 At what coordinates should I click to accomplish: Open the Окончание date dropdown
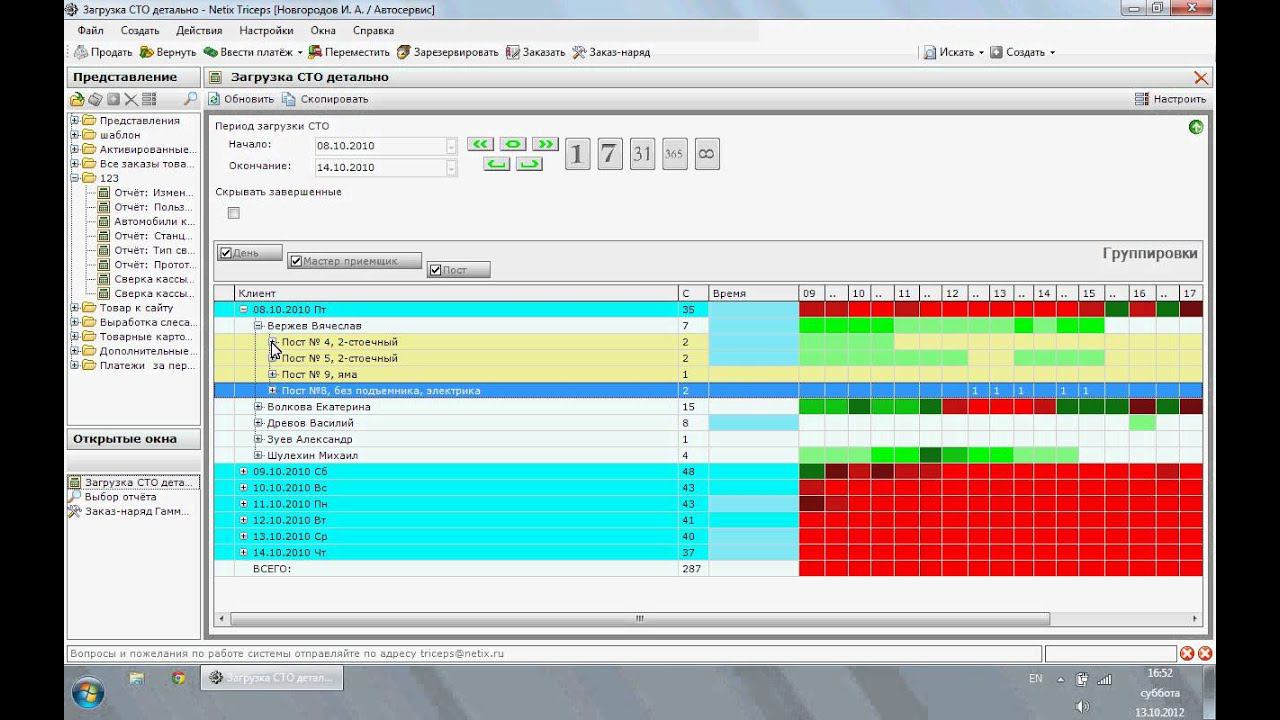pyautogui.click(x=452, y=167)
